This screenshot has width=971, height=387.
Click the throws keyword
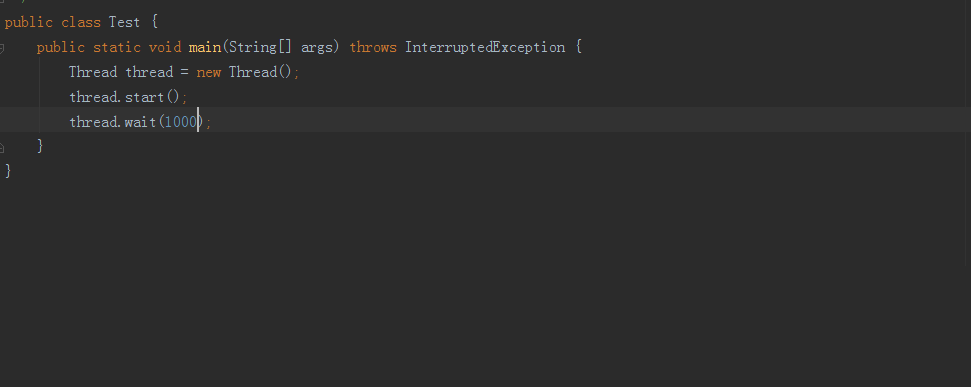click(x=373, y=48)
